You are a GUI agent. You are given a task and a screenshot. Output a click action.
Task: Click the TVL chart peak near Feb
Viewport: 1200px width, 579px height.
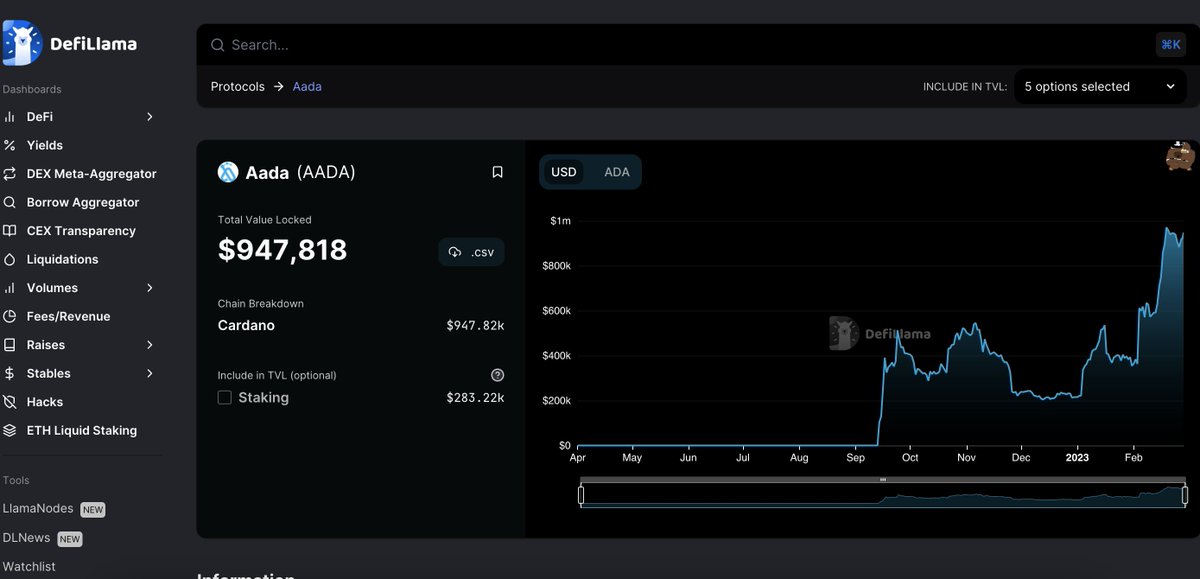(x=1166, y=229)
